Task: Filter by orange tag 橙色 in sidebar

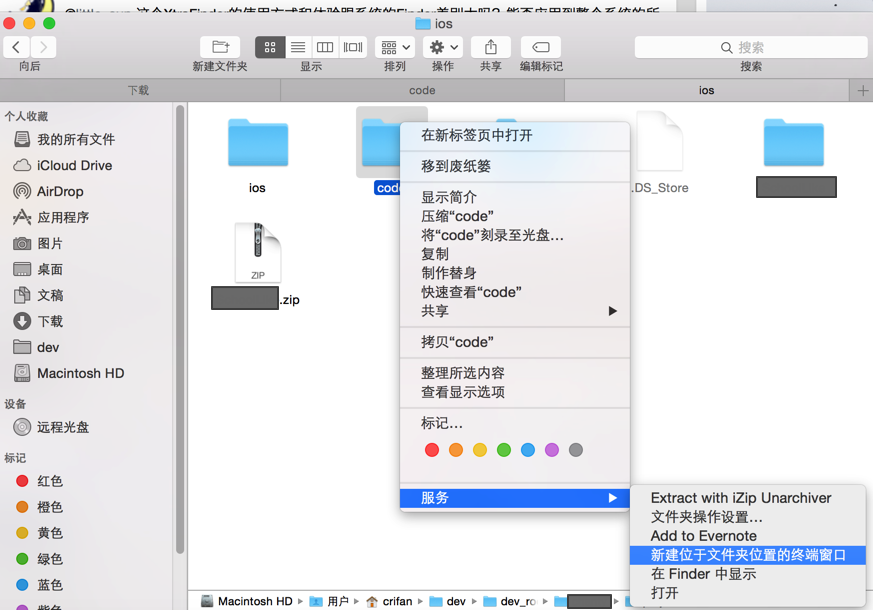Action: [50, 507]
